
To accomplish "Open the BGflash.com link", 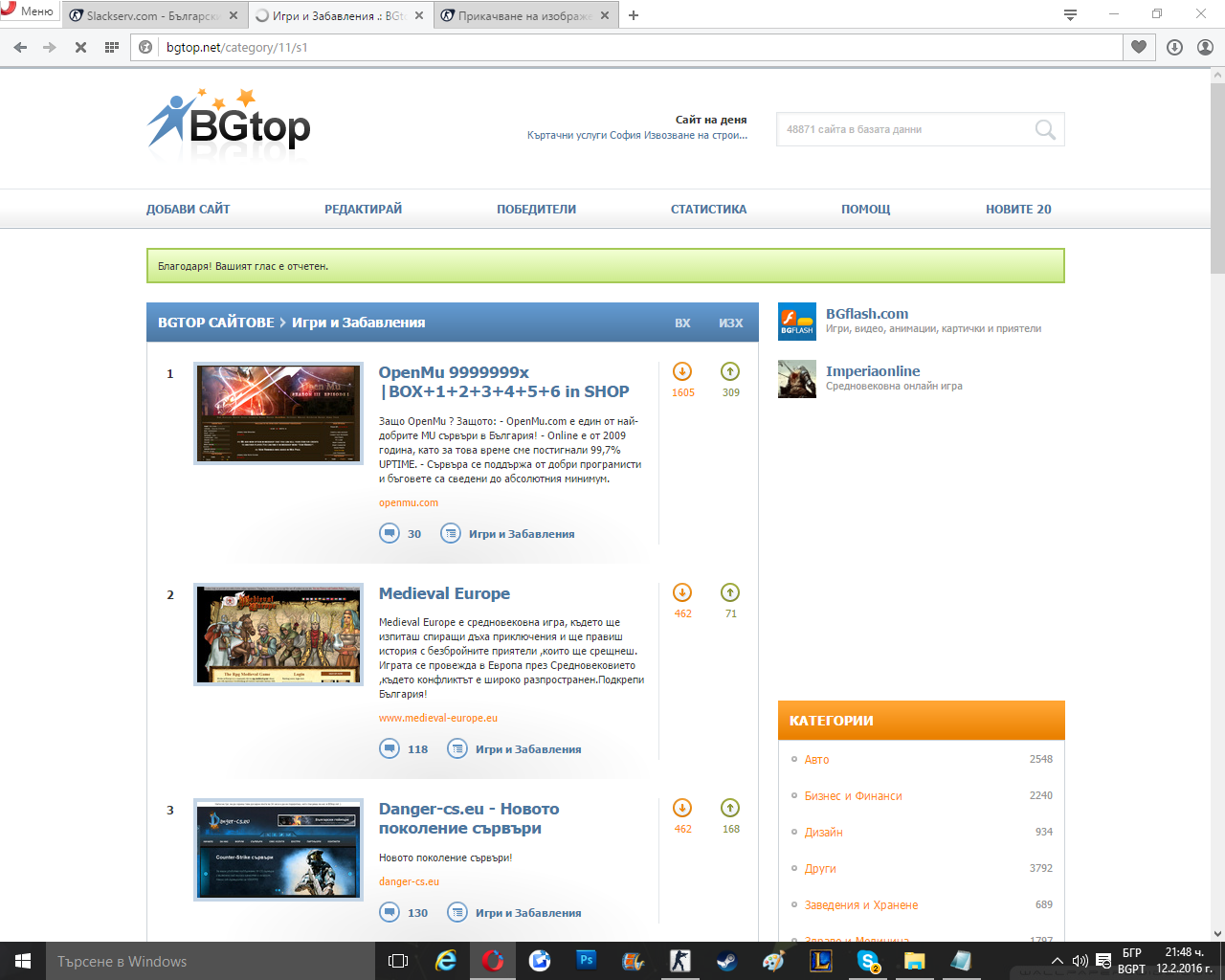I will [867, 314].
